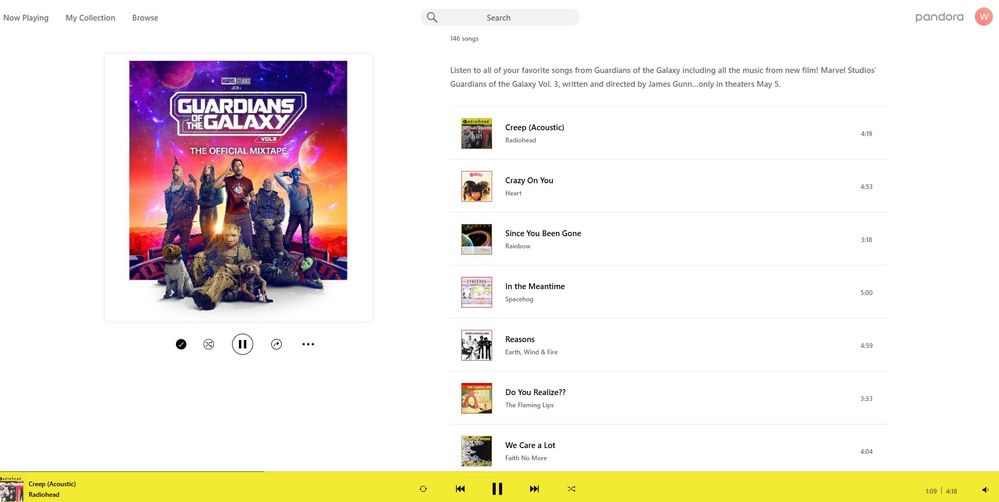Click the We Care a Lot album thumbnail
Screen dimensions: 999x502
(x=477, y=450)
